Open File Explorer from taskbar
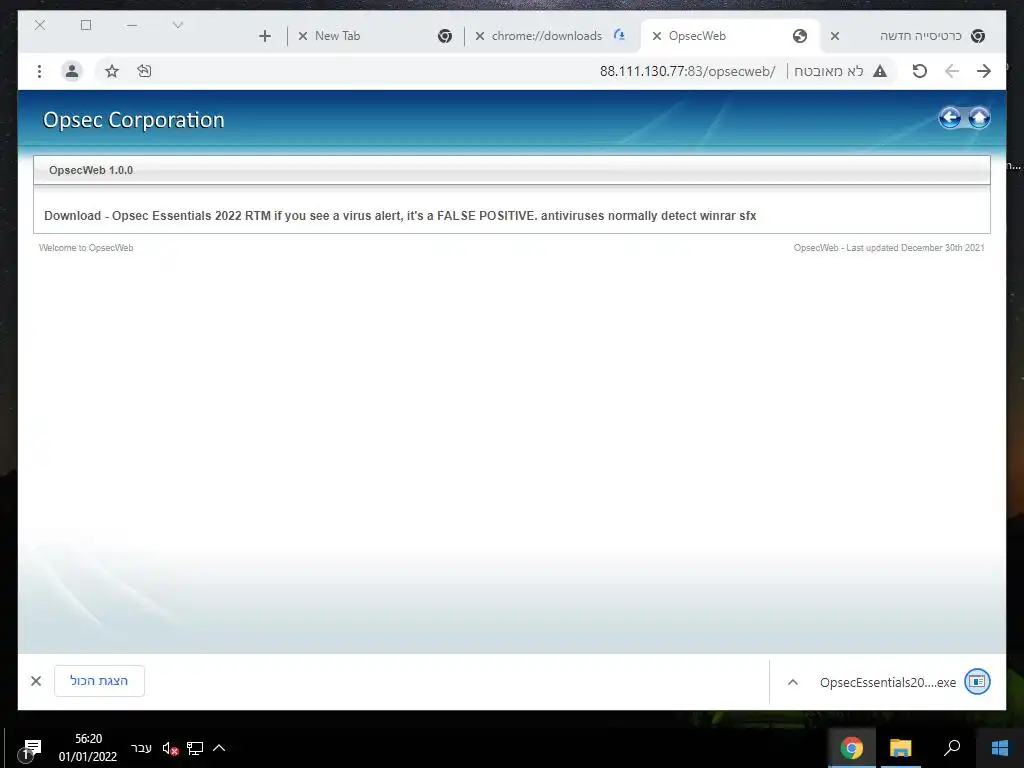The width and height of the screenshot is (1024, 768). click(900, 748)
